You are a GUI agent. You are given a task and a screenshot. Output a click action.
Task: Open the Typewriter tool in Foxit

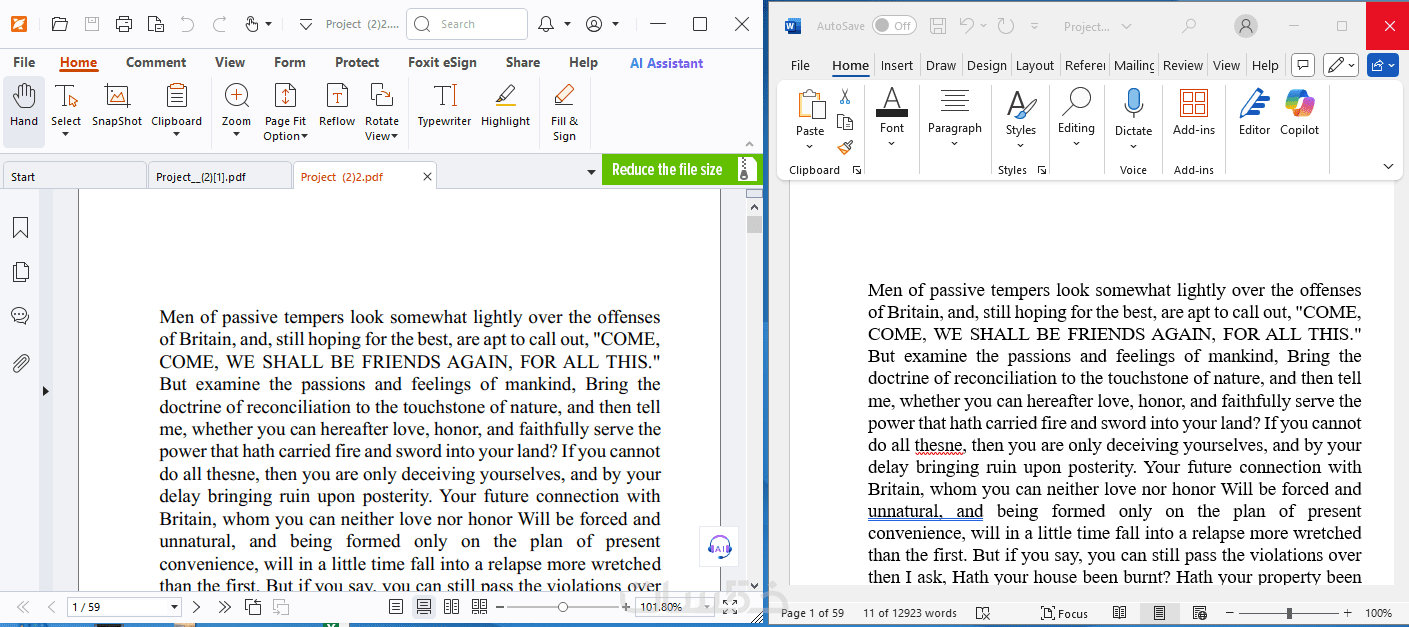pos(444,106)
